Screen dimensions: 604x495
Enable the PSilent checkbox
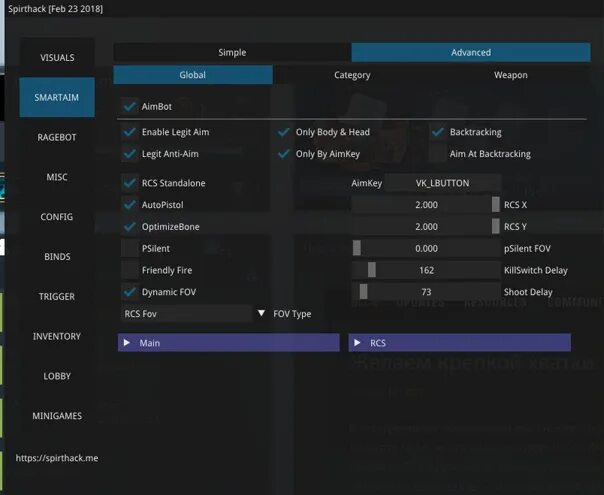click(130, 248)
